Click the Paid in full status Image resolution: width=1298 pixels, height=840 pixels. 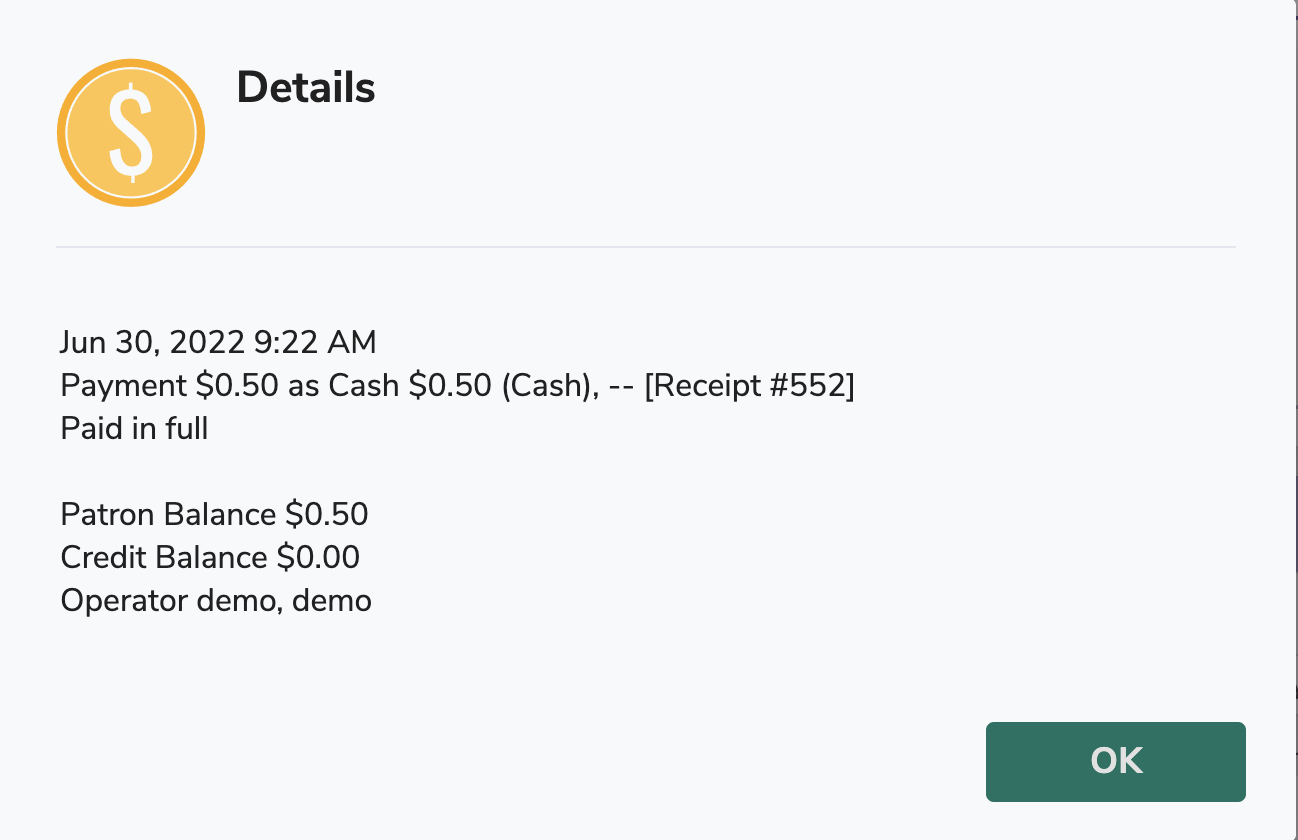[134, 429]
